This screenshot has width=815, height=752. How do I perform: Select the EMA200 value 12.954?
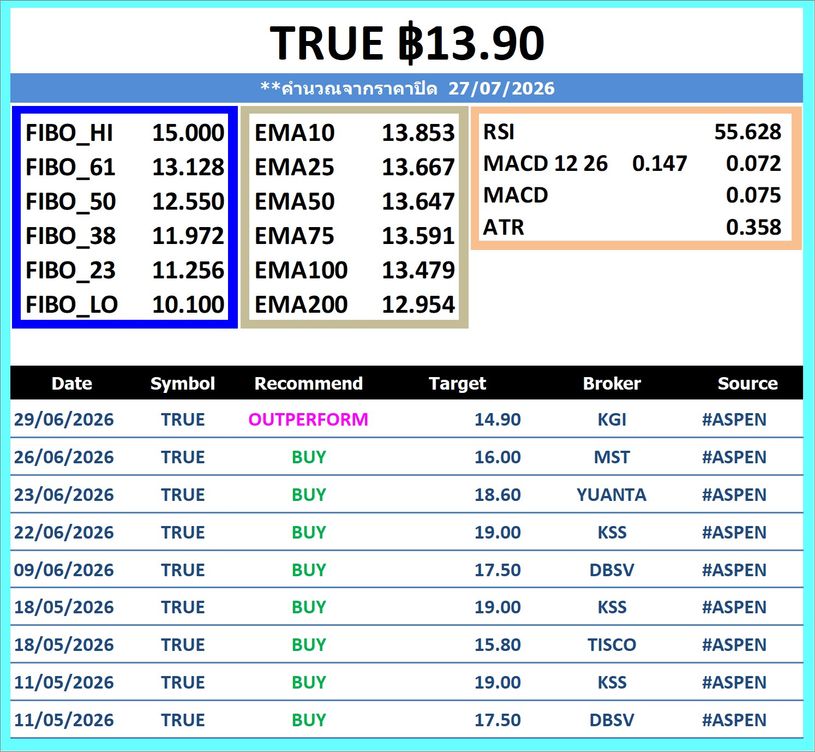tap(418, 304)
